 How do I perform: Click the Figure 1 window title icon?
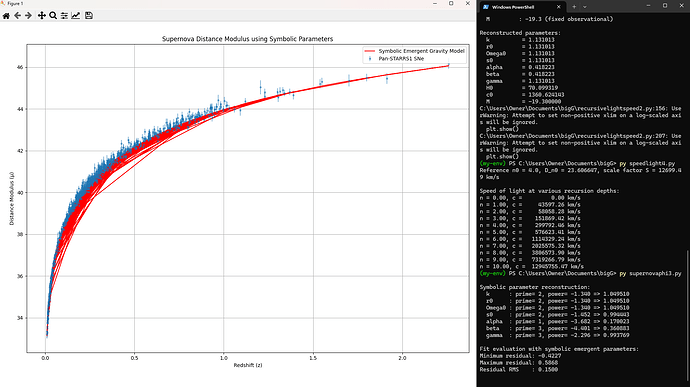coord(3,4)
